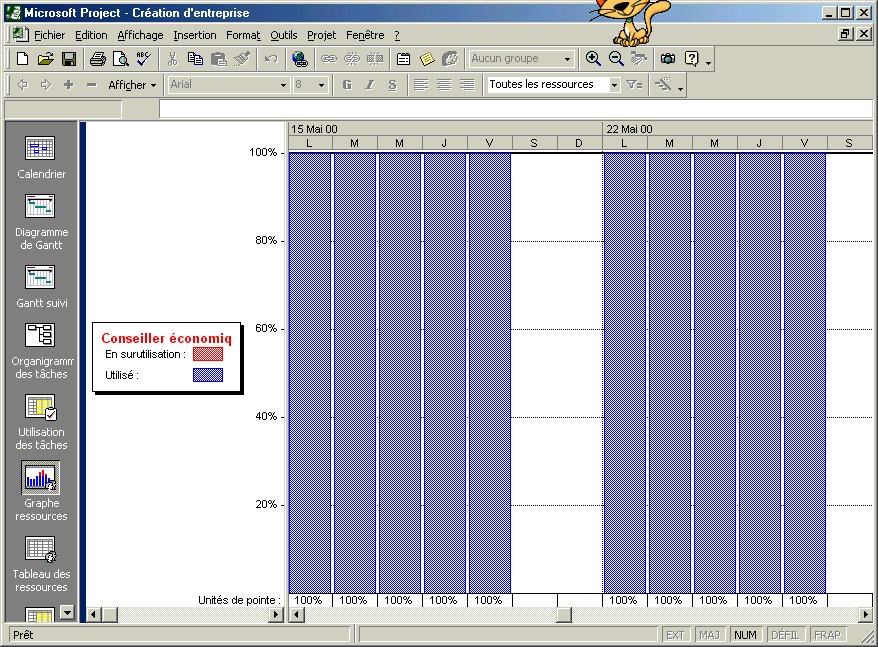Viewport: 878px width, 647px height.
Task: Click the chart's horizontal scrollbar thumb
Action: click(x=564, y=615)
